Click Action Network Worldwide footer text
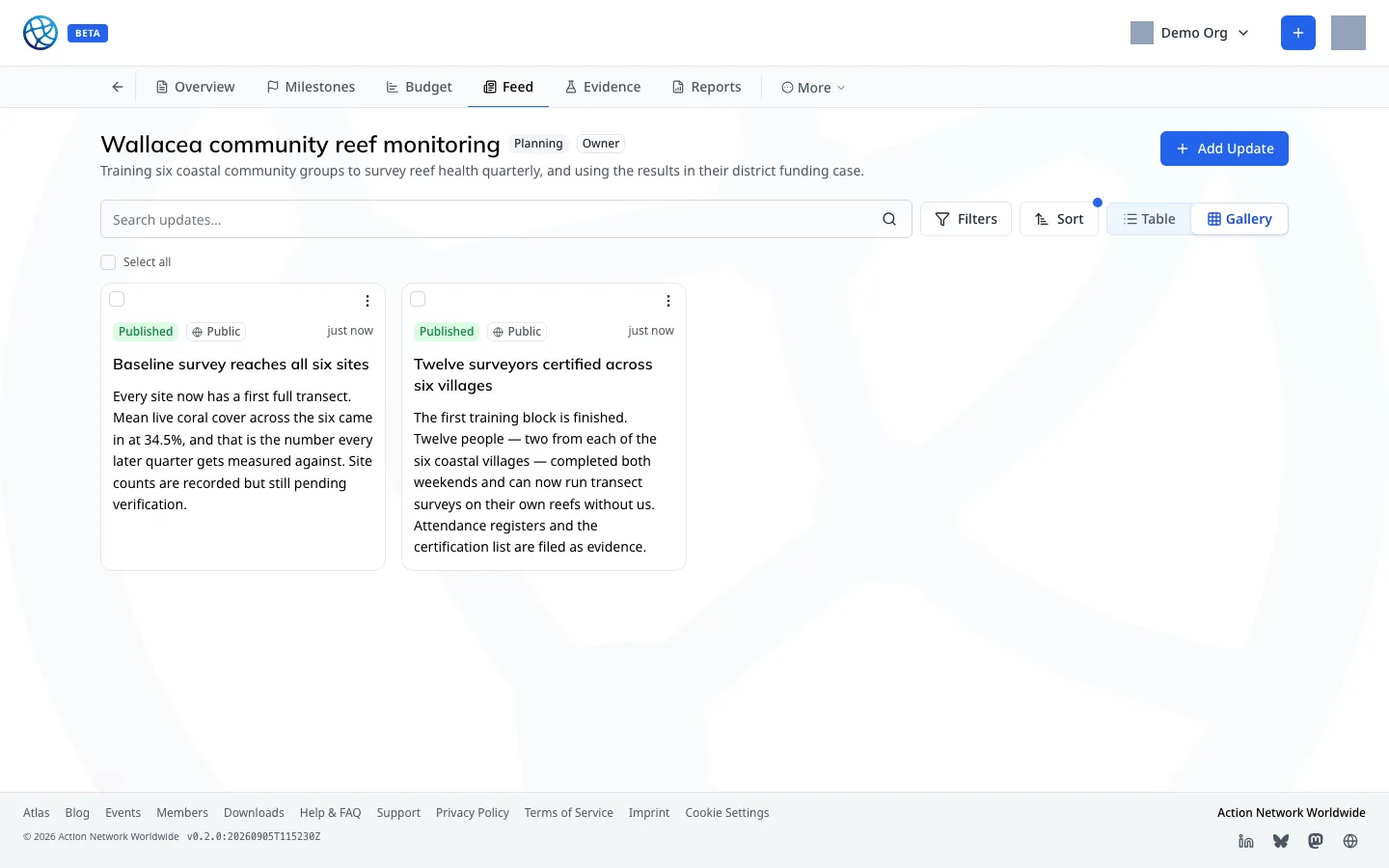The height and width of the screenshot is (868, 1389). pyautogui.click(x=1292, y=813)
